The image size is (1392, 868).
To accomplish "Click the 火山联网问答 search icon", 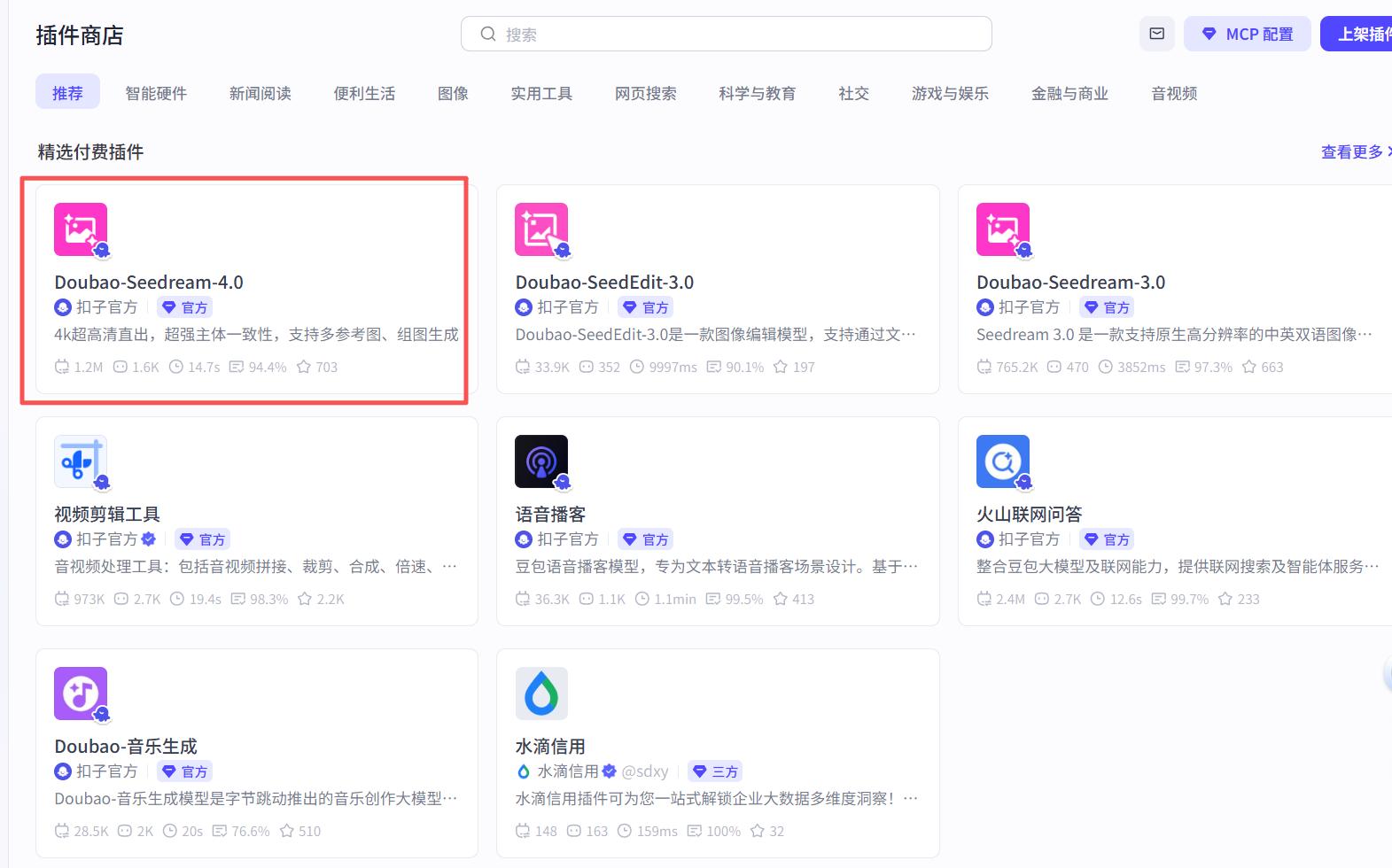I will pyautogui.click(x=1003, y=461).
